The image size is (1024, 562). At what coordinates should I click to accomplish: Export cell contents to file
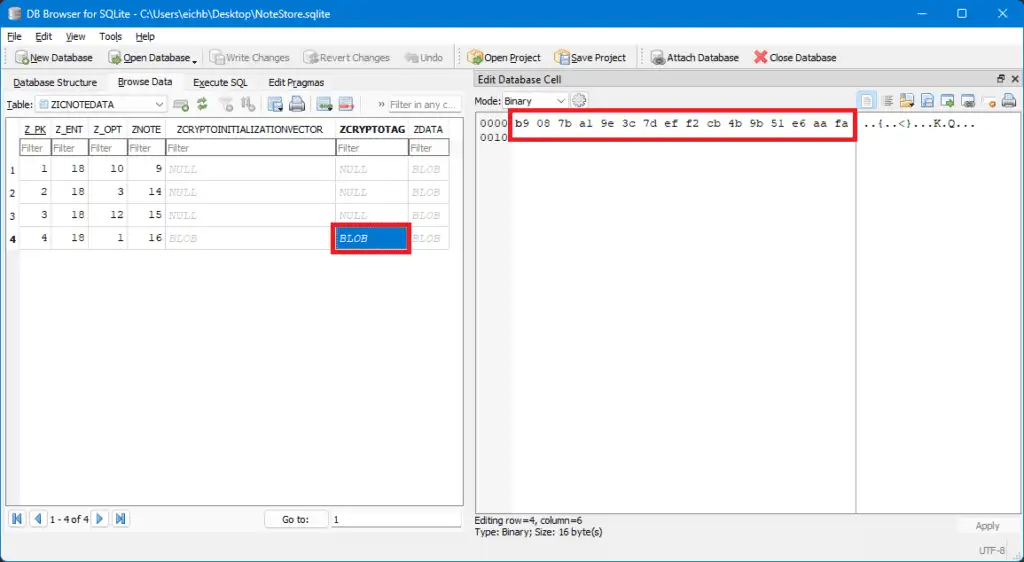pyautogui.click(x=927, y=101)
